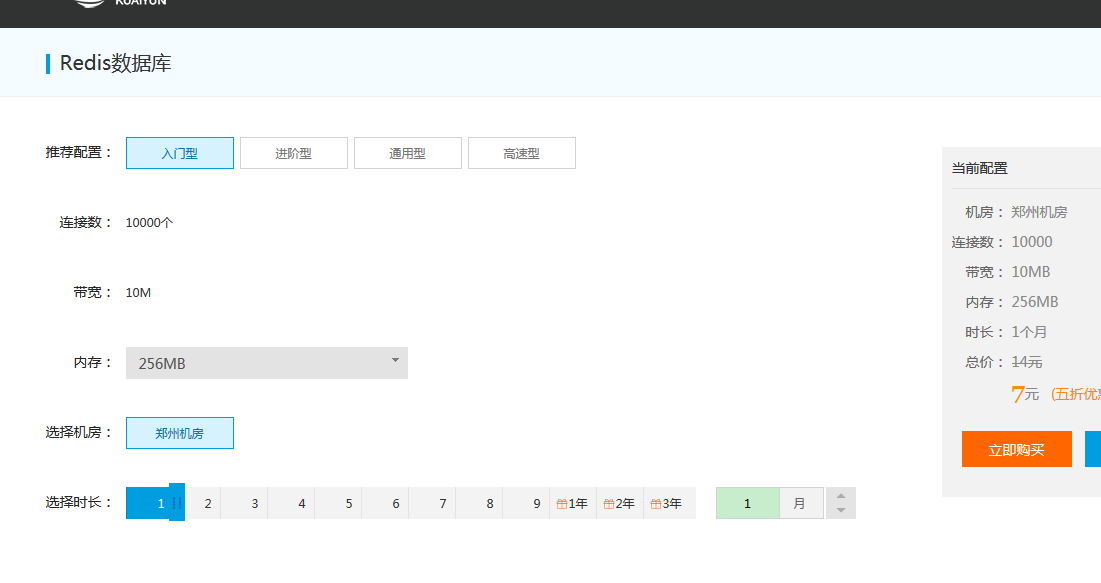Screen dimensions: 1101x583
Task: Click the 1个月 duration value in summary
Action: [1029, 332]
